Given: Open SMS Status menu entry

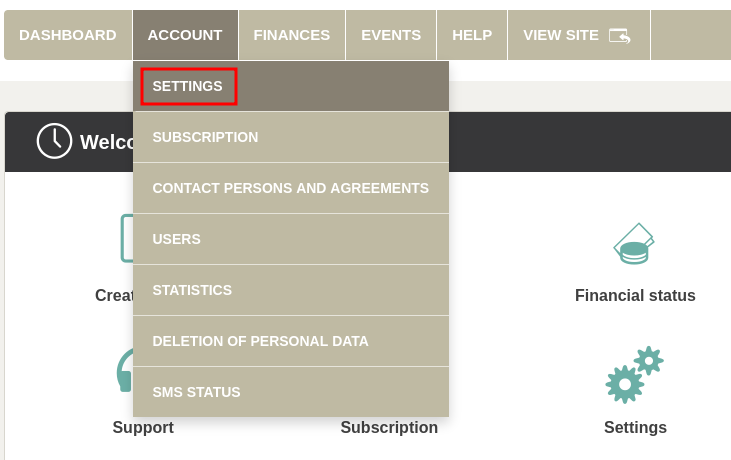Looking at the screenshot, I should click(196, 392).
